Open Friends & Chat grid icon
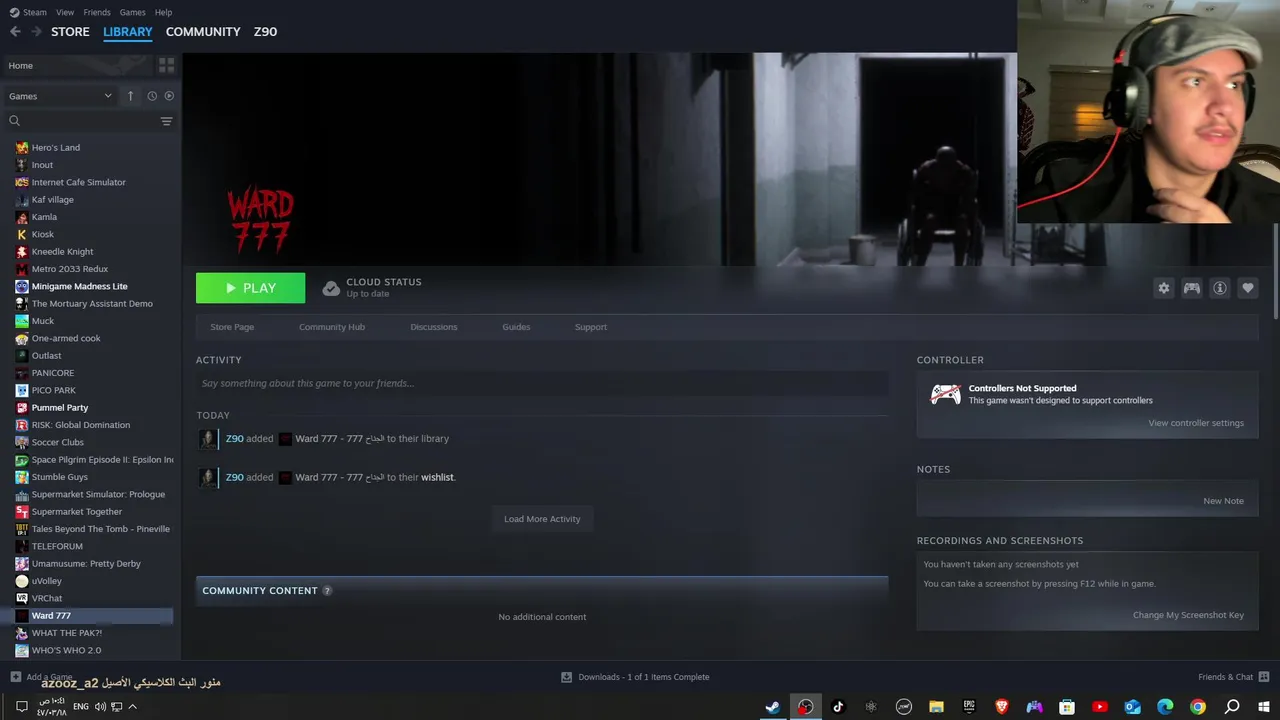 tap(1264, 677)
